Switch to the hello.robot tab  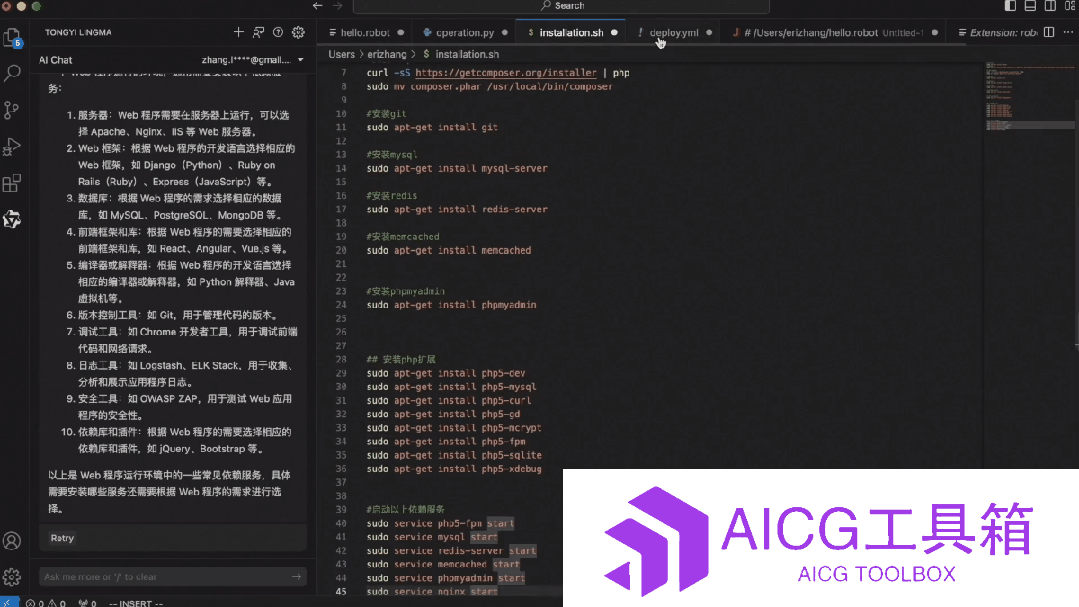[365, 32]
